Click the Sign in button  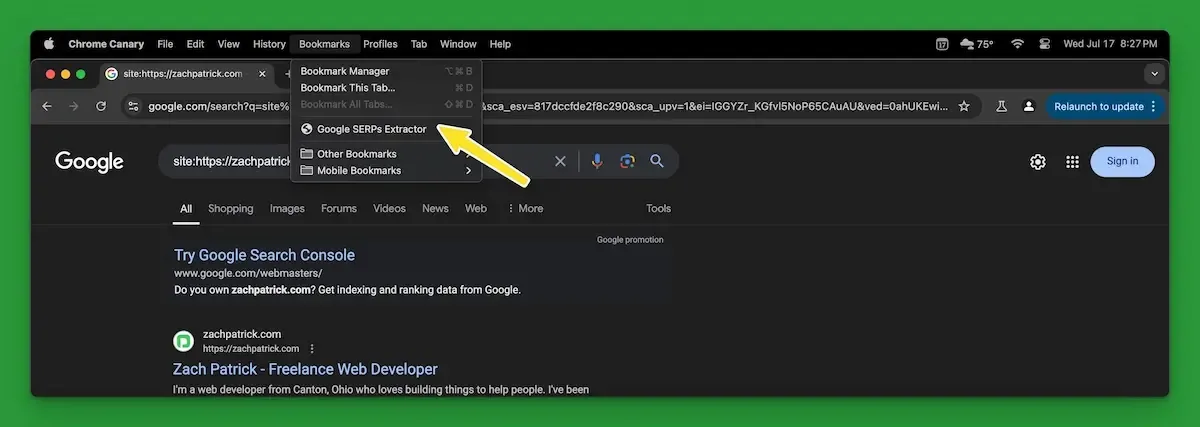pos(1122,162)
